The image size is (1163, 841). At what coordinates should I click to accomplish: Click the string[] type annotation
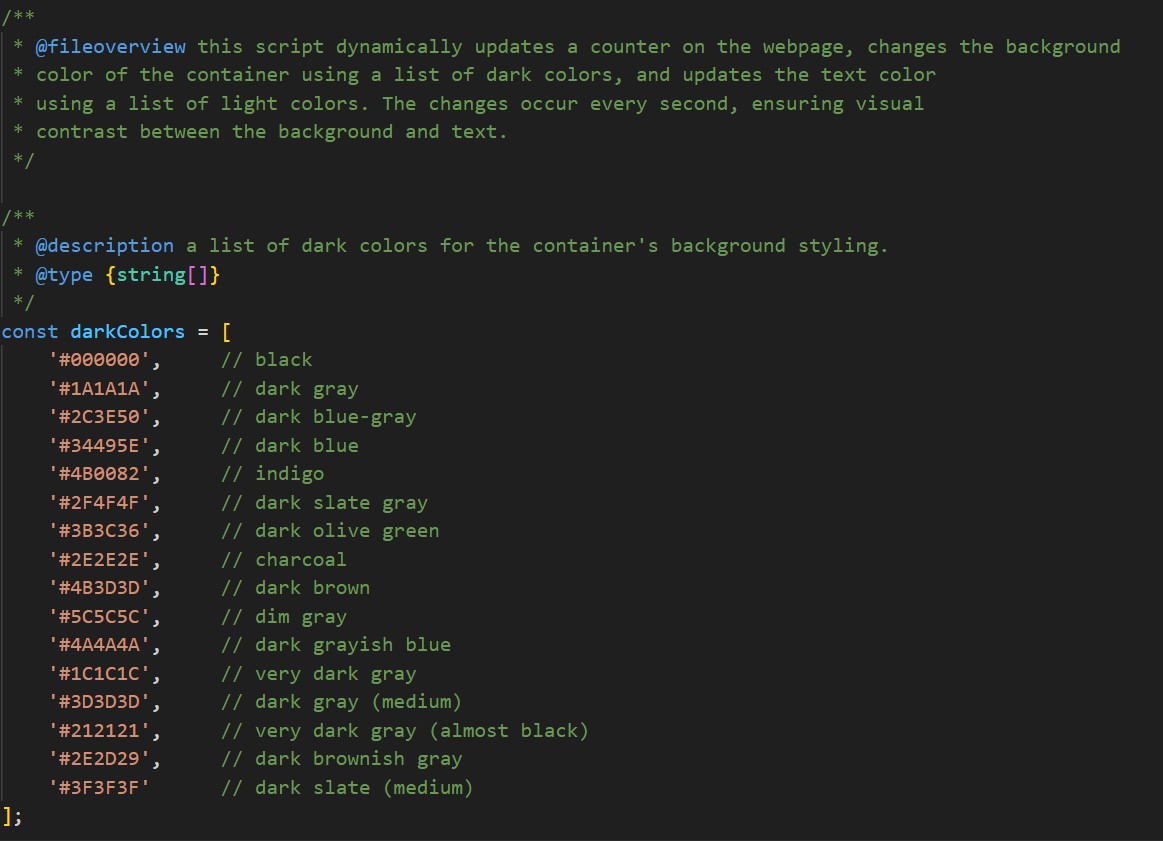pyautogui.click(x=162, y=274)
